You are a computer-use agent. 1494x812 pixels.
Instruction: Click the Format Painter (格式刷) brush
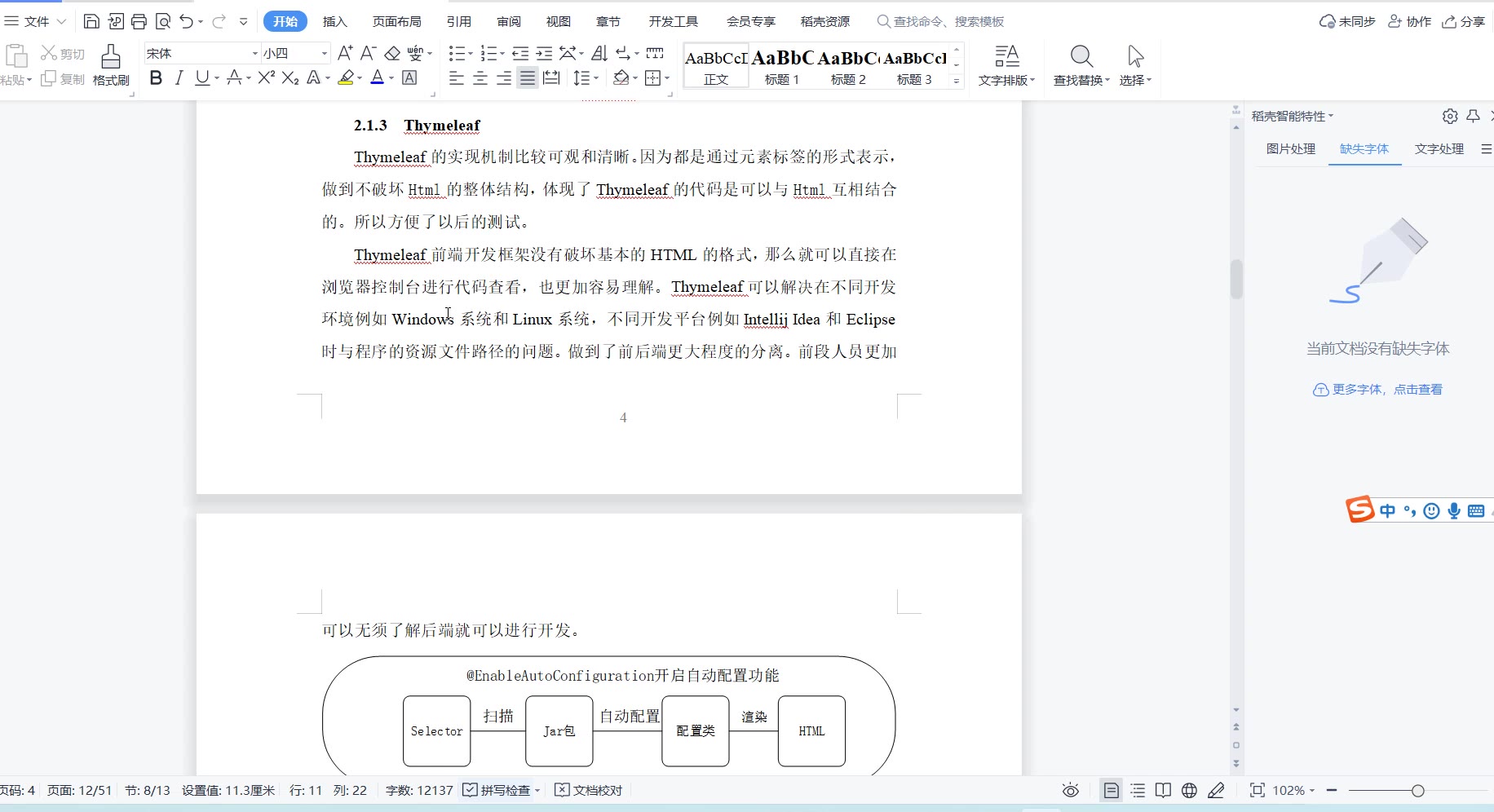click(x=111, y=65)
